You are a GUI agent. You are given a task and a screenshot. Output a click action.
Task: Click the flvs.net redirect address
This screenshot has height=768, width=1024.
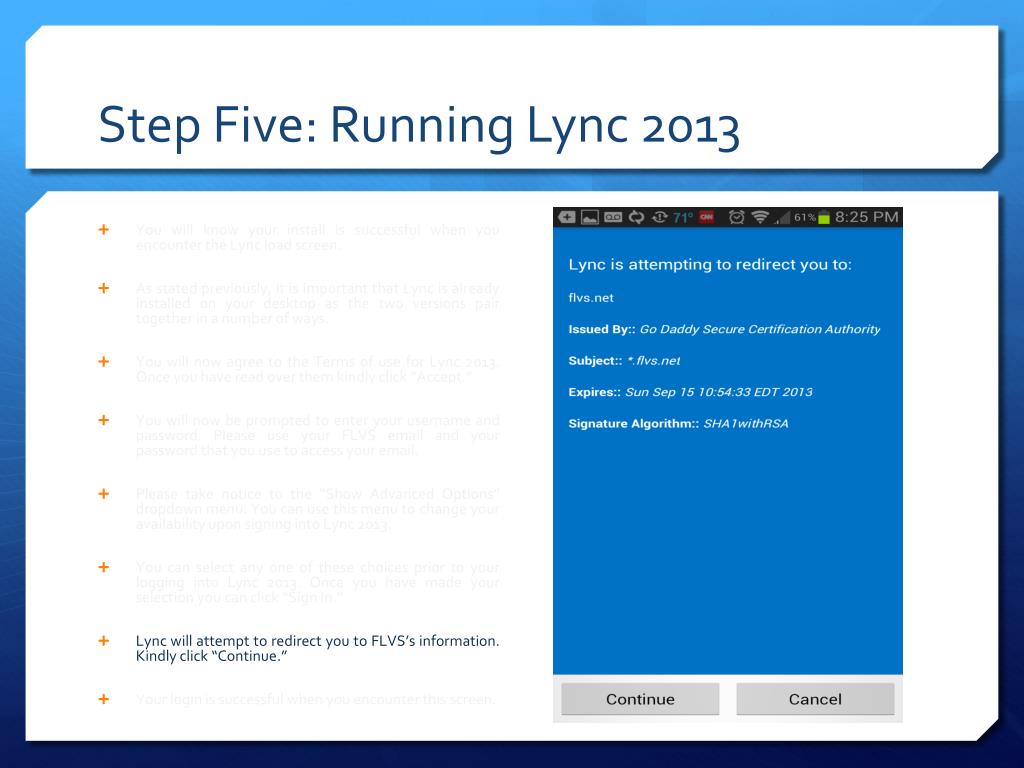591,298
